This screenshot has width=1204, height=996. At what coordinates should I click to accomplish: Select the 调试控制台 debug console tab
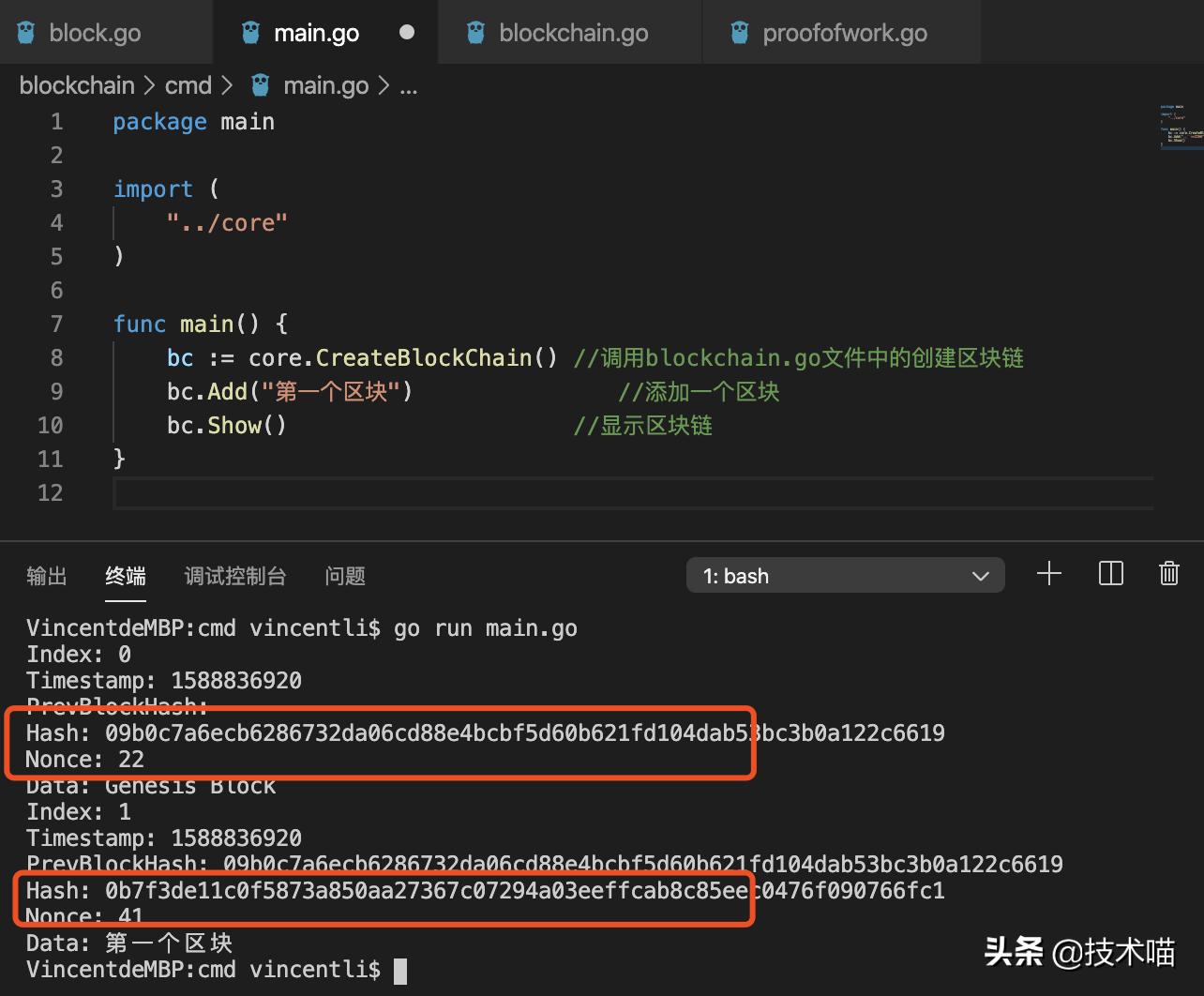pyautogui.click(x=234, y=576)
